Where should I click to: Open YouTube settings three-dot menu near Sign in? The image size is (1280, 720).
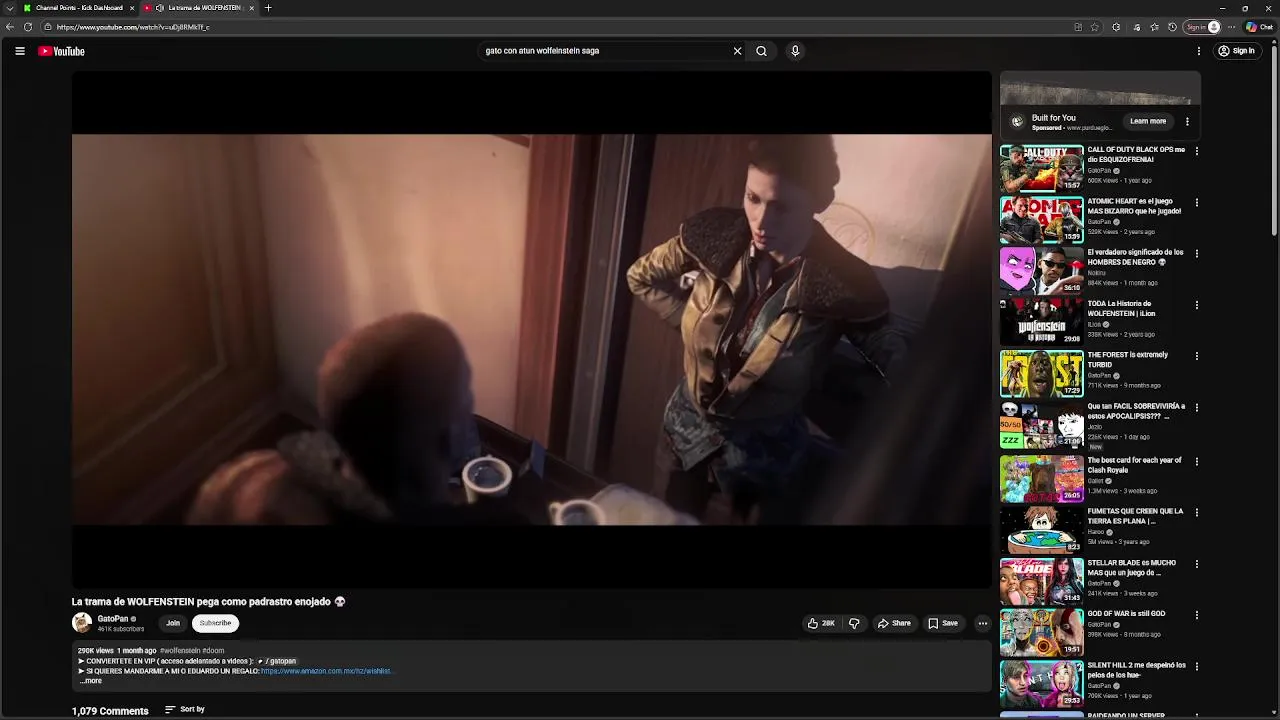1198,51
